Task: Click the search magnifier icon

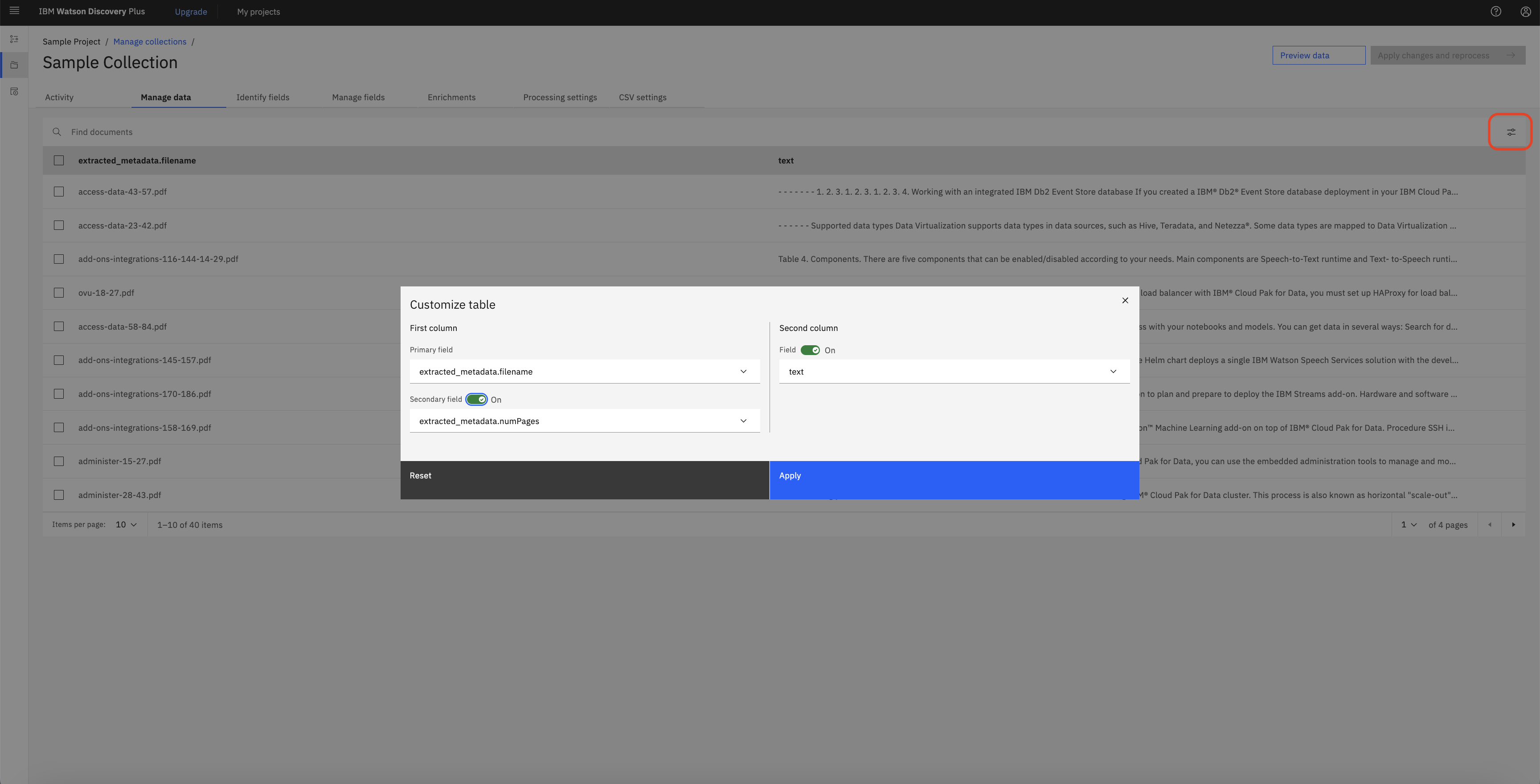Action: (x=57, y=132)
